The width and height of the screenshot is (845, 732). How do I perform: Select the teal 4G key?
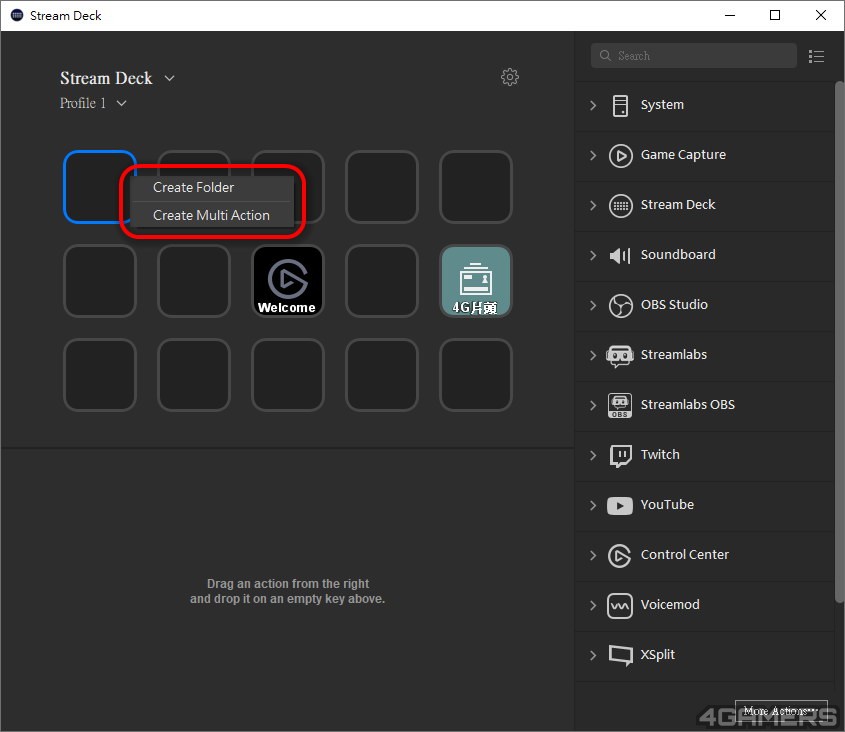475,281
